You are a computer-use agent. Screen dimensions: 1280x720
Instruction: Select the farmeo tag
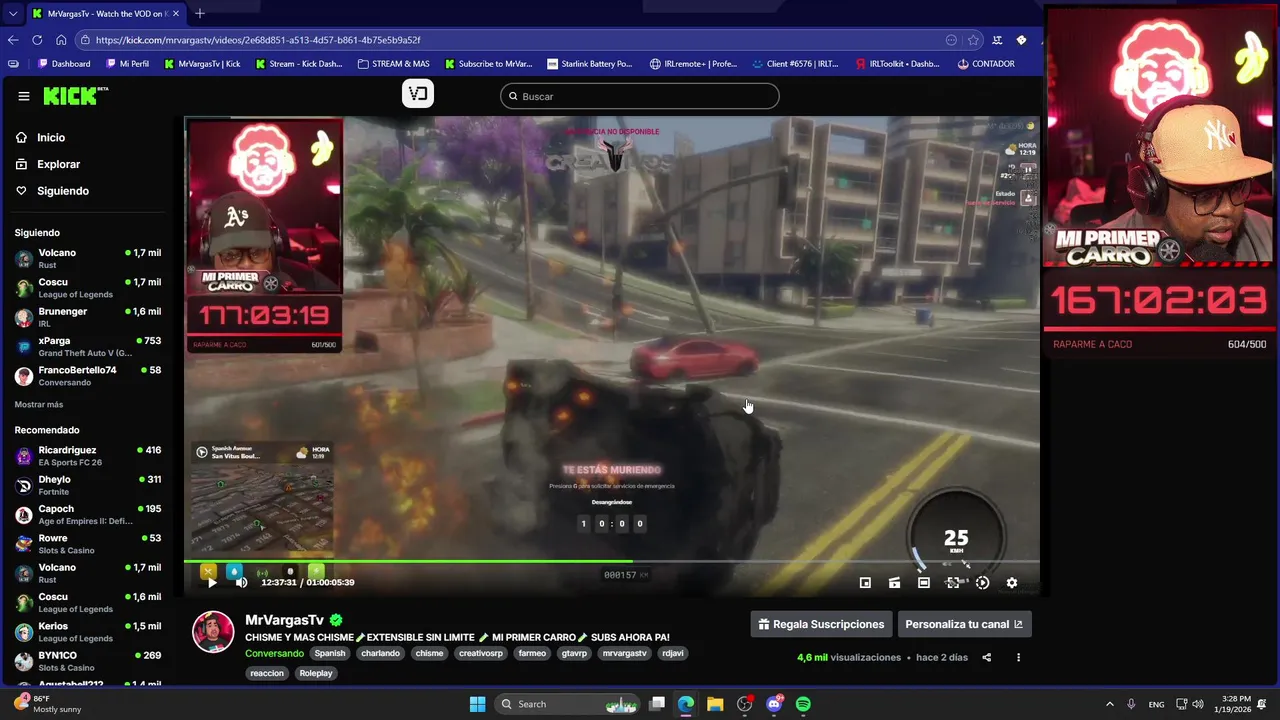tap(532, 653)
